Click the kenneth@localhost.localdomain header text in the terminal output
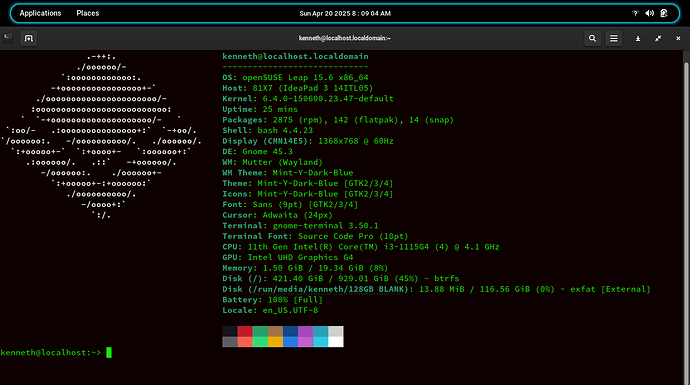The height and width of the screenshot is (385, 690). 295,56
